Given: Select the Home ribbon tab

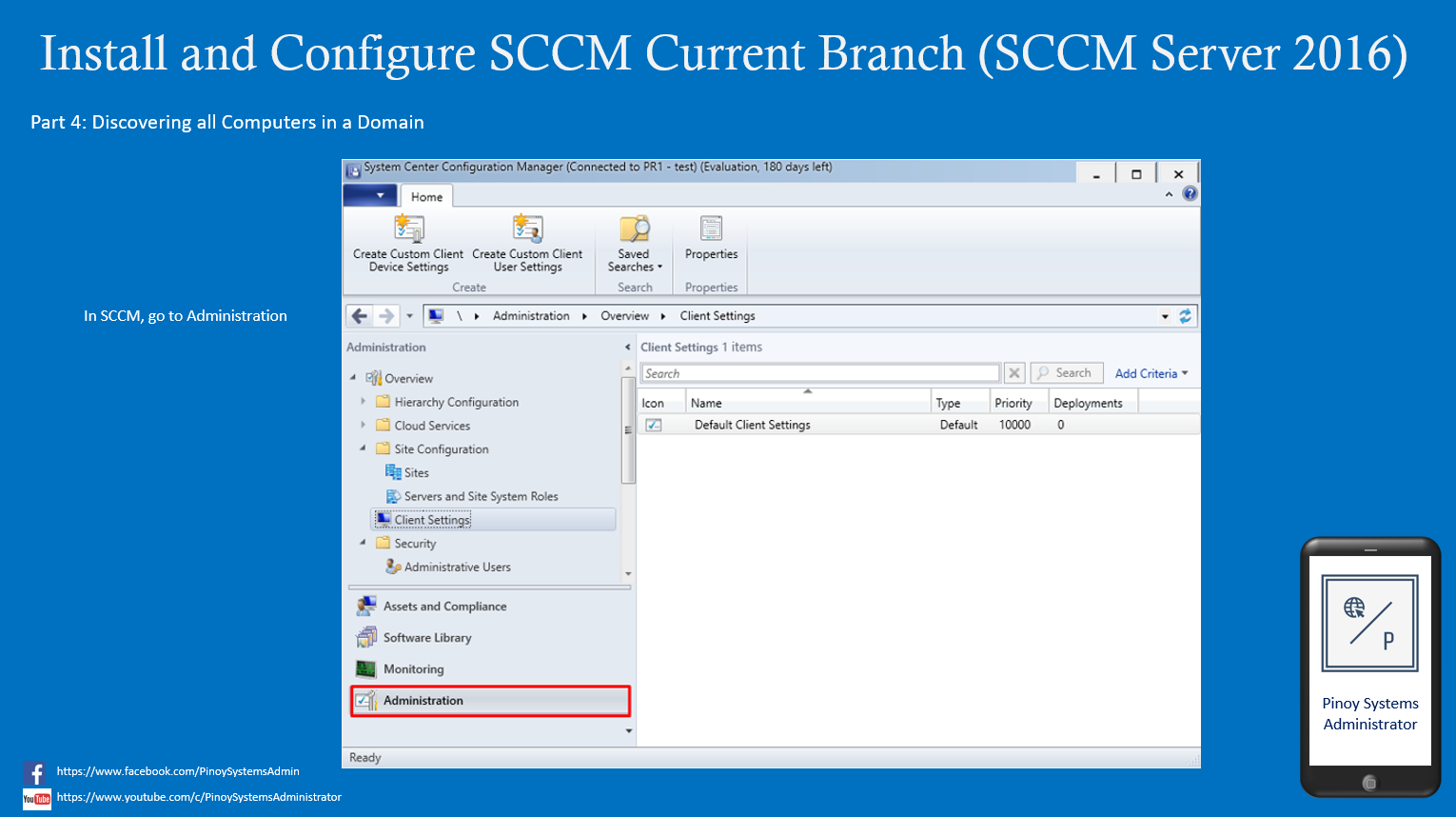Looking at the screenshot, I should [x=426, y=197].
